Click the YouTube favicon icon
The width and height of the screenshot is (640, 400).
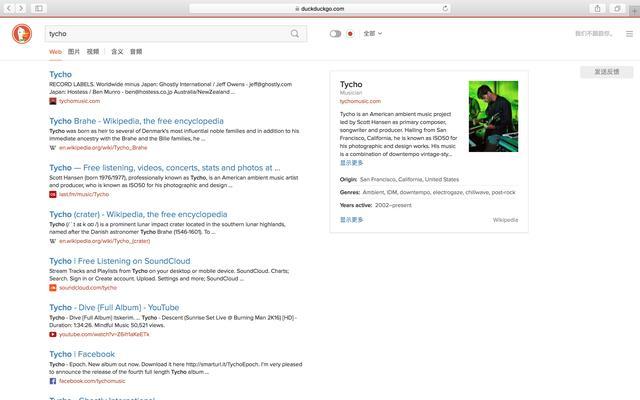[53, 334]
